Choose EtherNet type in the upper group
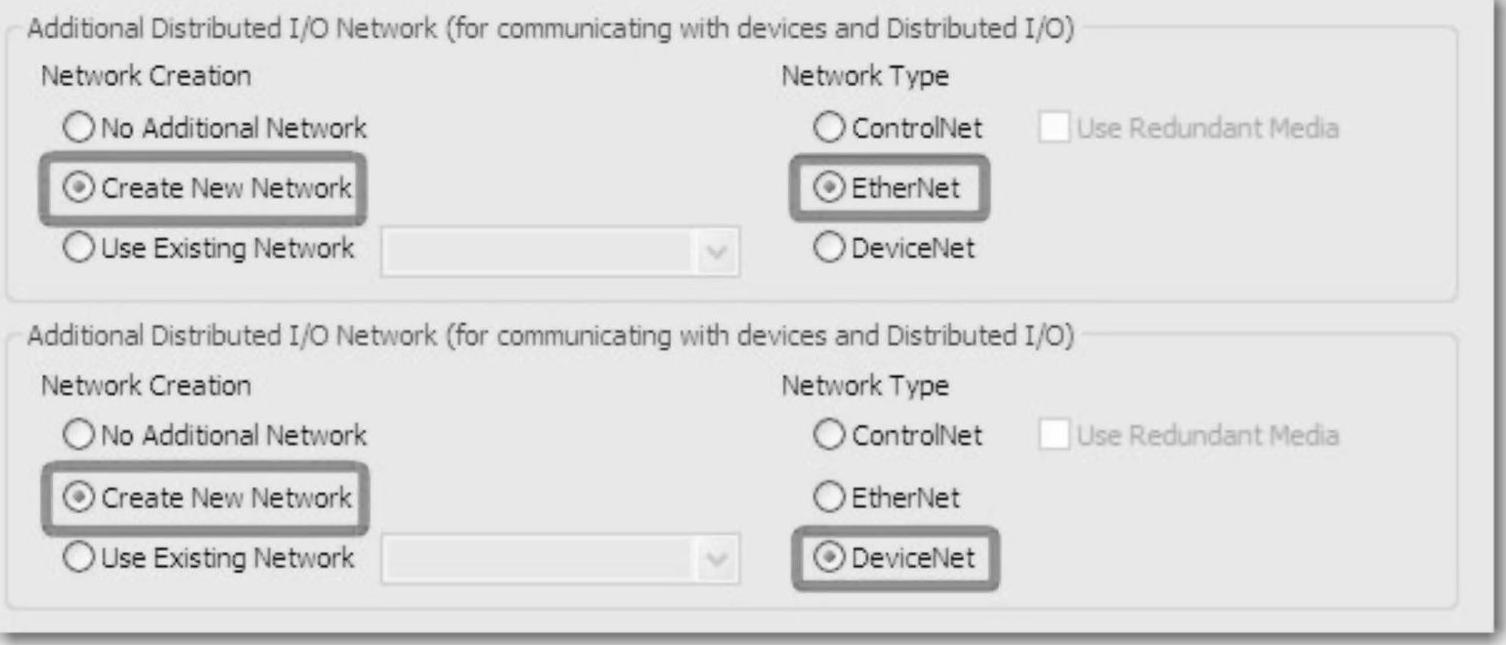 (x=829, y=188)
